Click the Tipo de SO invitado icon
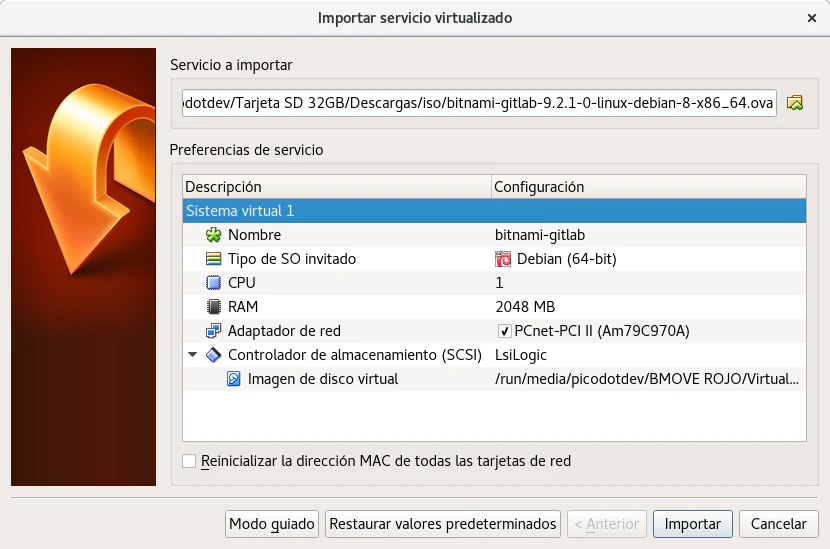 point(213,259)
